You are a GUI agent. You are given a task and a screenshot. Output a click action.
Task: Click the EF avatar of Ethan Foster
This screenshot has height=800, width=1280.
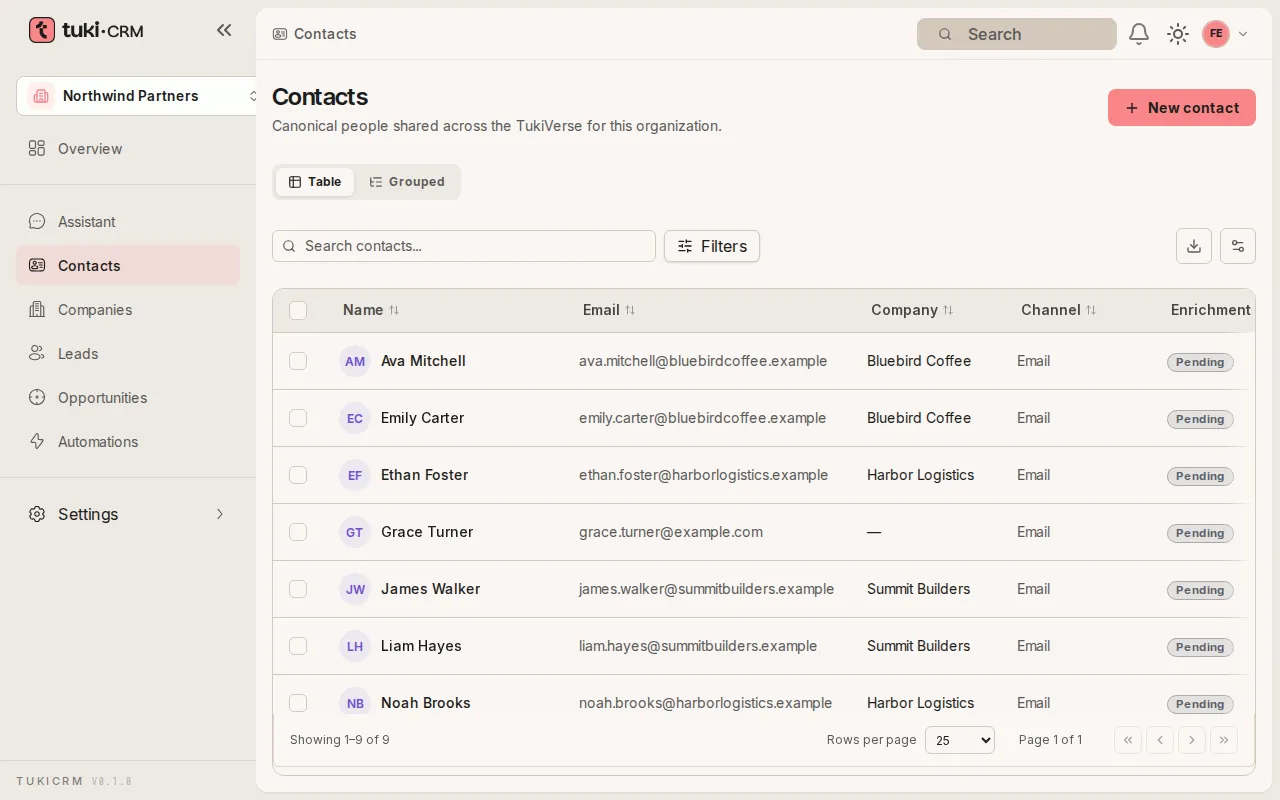pos(355,475)
